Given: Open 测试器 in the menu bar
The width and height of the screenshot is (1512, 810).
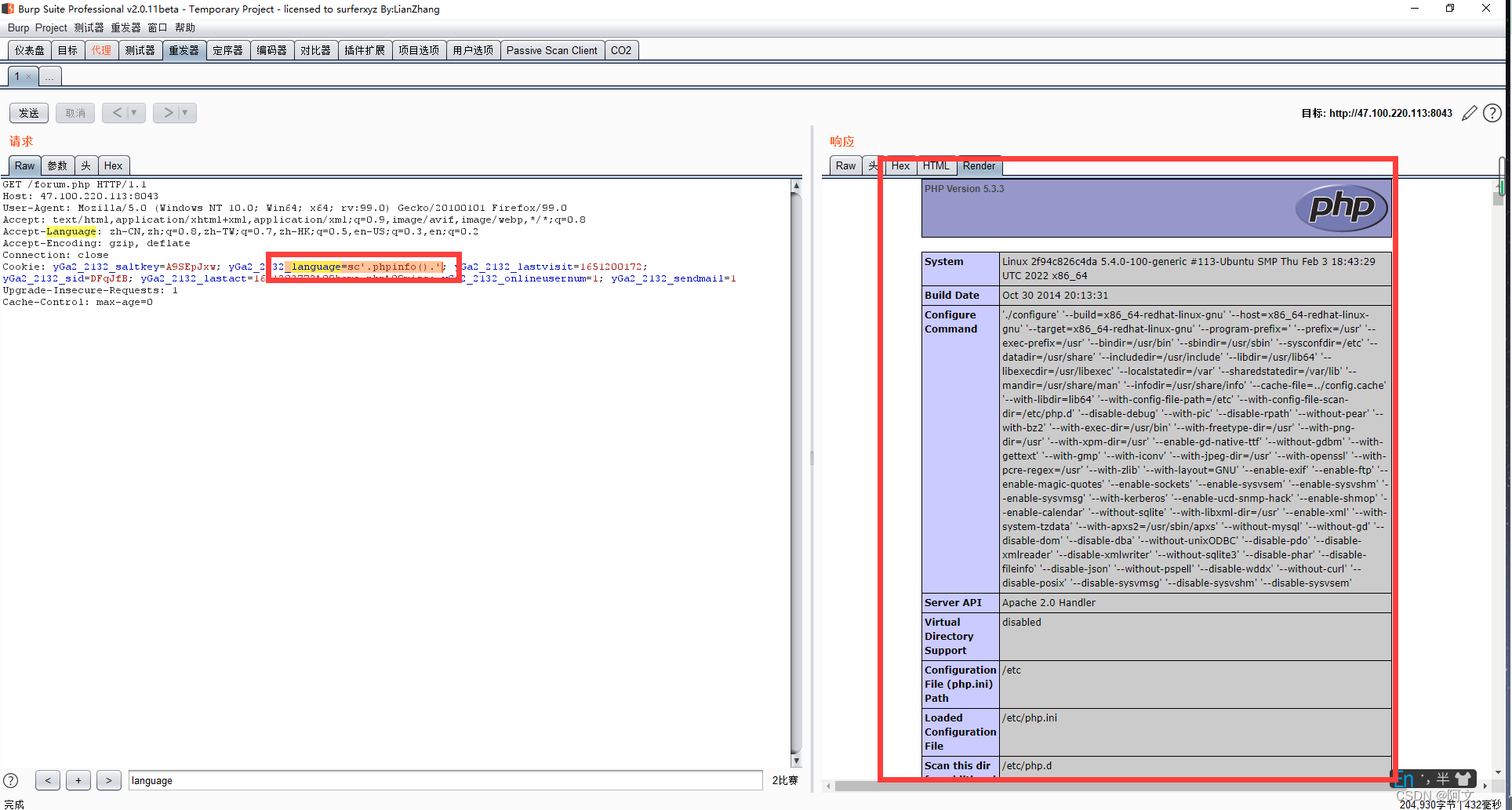Looking at the screenshot, I should tap(89, 28).
